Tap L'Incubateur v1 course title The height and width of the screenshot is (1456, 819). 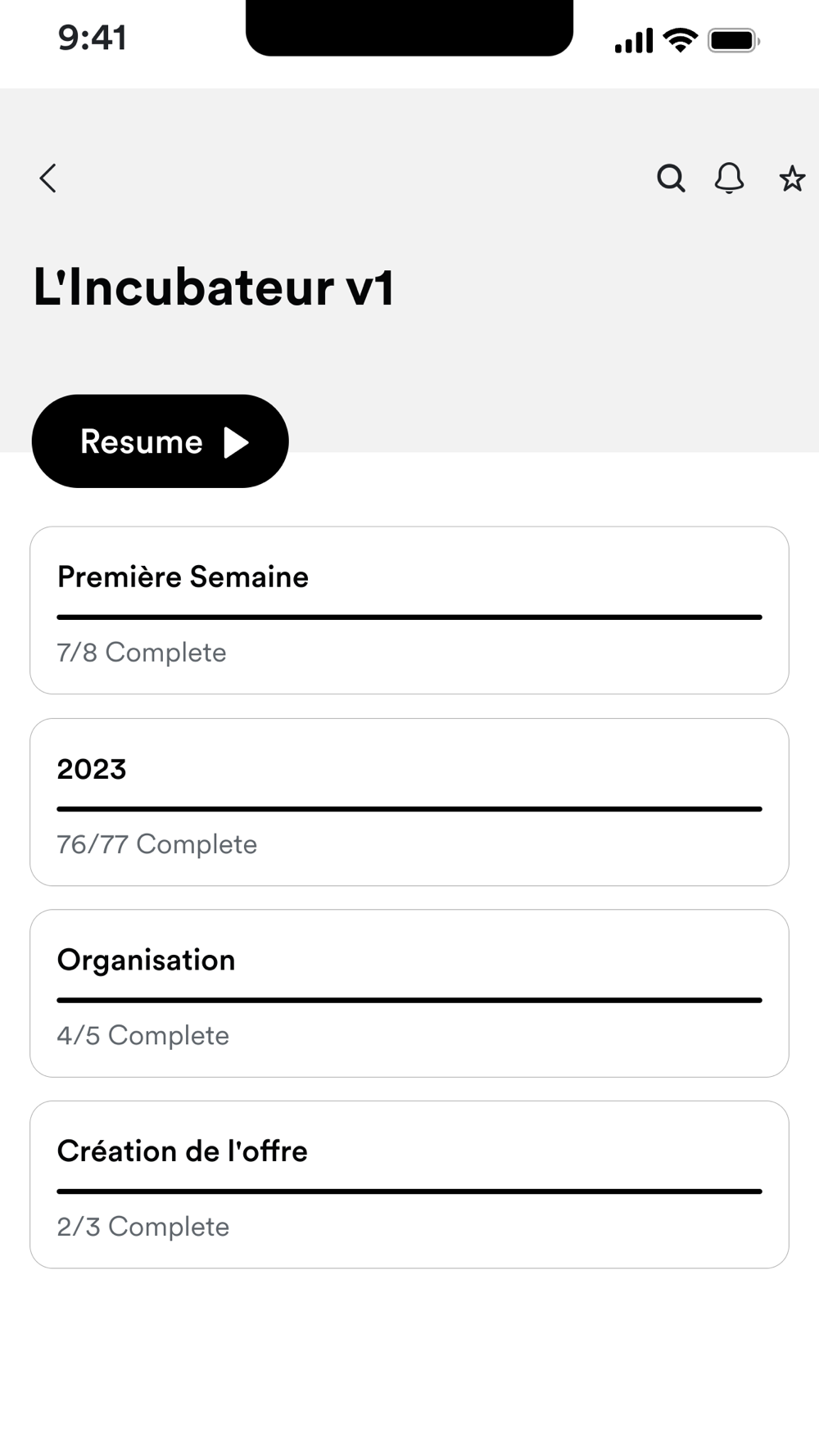(213, 287)
